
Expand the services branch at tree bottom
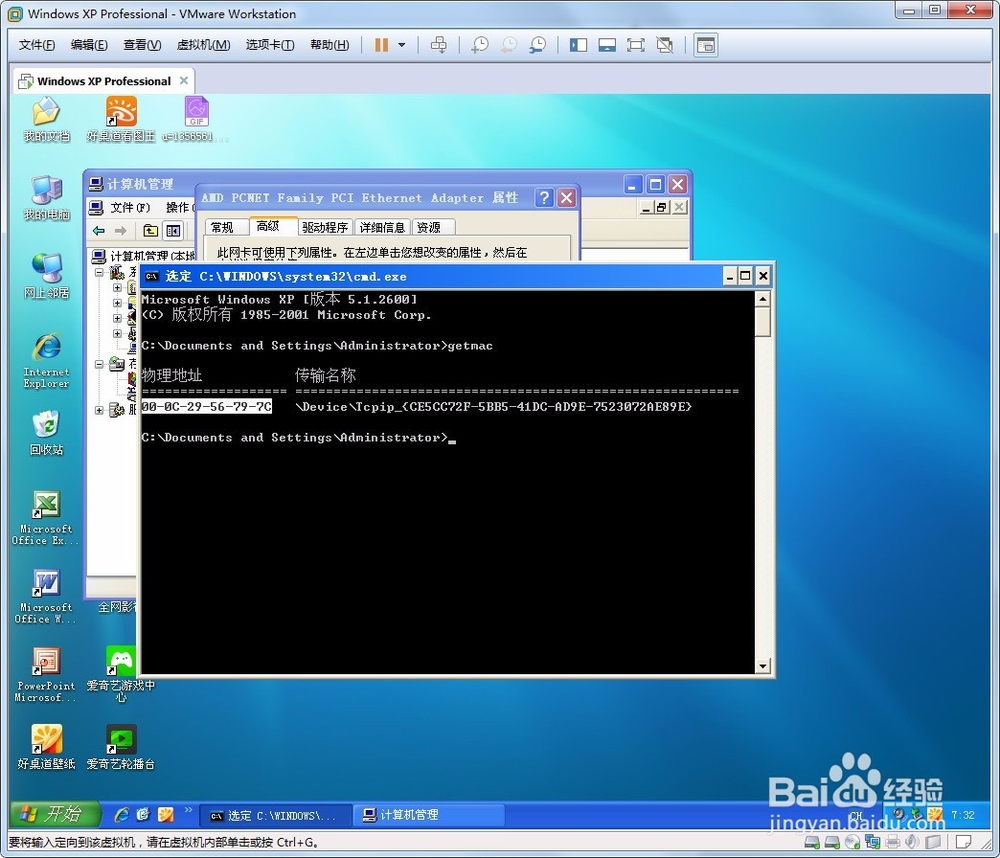(99, 410)
